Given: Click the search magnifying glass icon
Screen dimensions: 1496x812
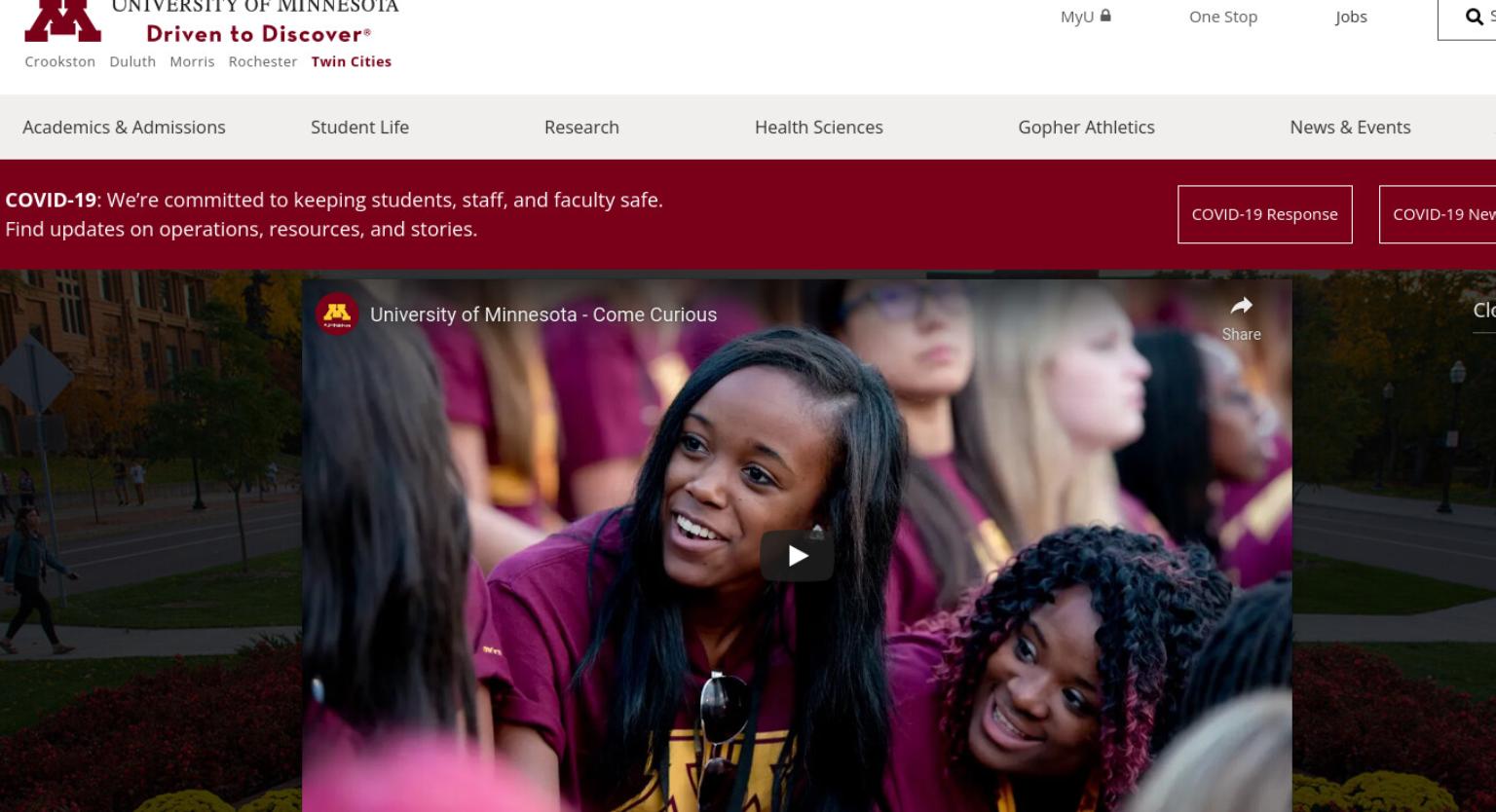Looking at the screenshot, I should tap(1475, 17).
